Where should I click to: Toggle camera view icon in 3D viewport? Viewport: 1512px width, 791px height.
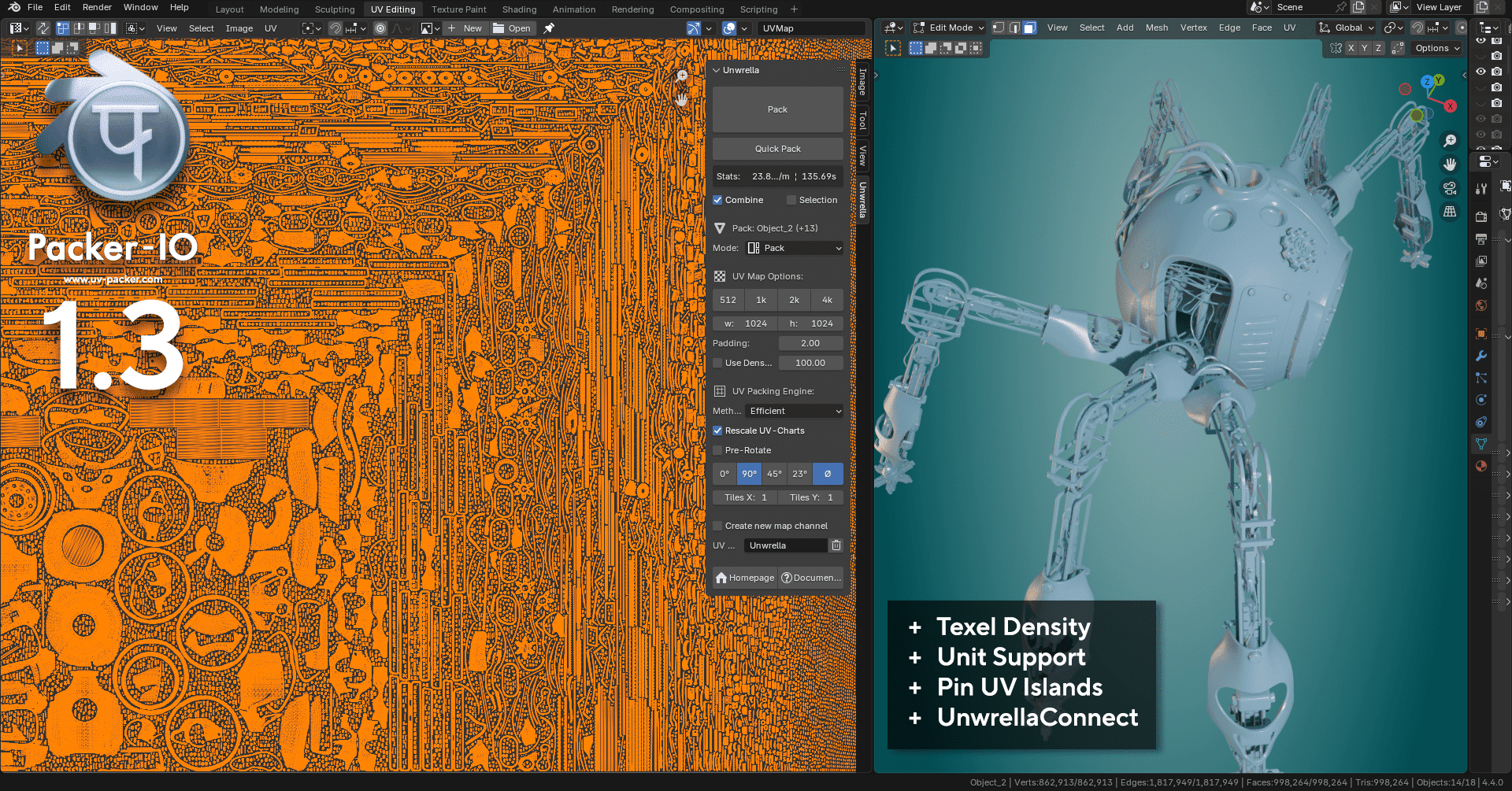[1450, 188]
